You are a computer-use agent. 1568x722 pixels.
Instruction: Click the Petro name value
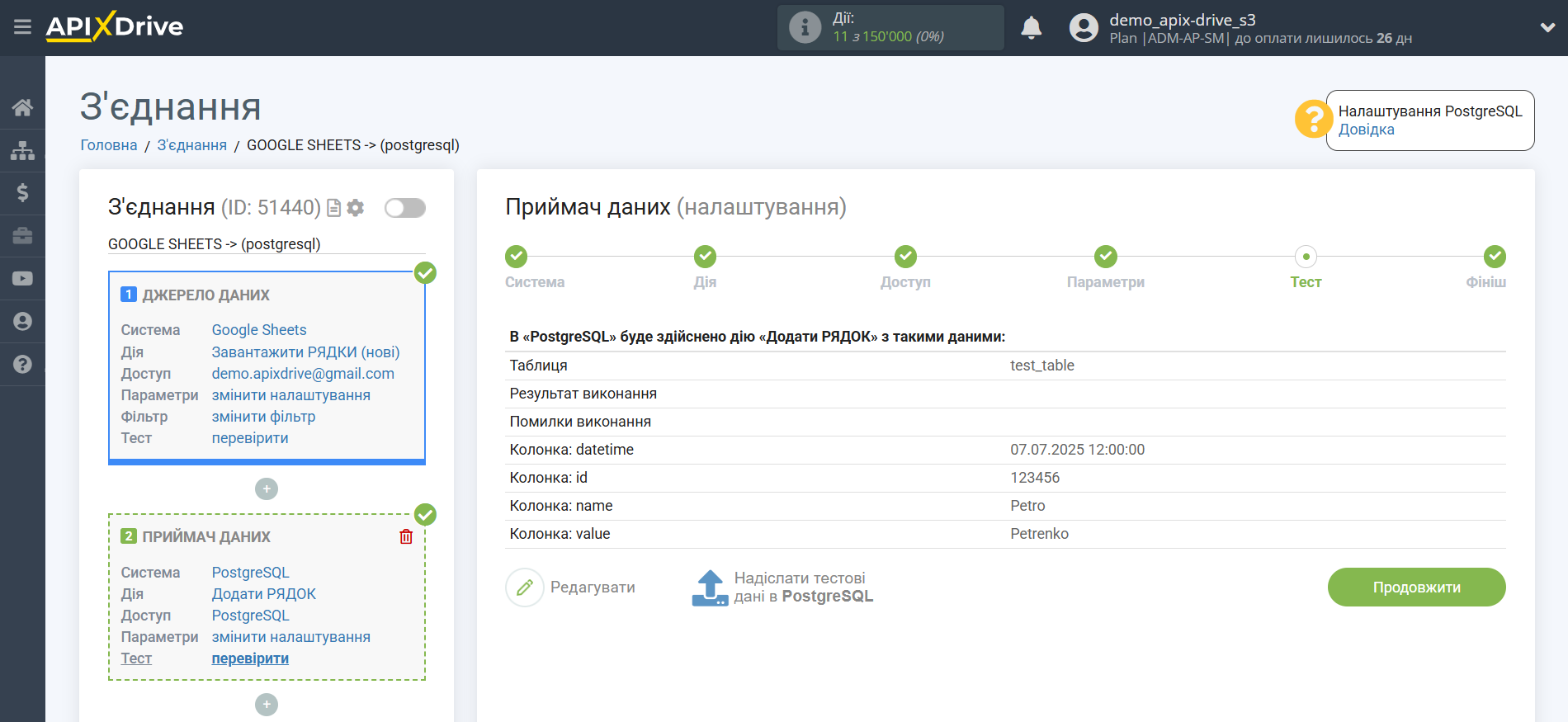point(1027,506)
